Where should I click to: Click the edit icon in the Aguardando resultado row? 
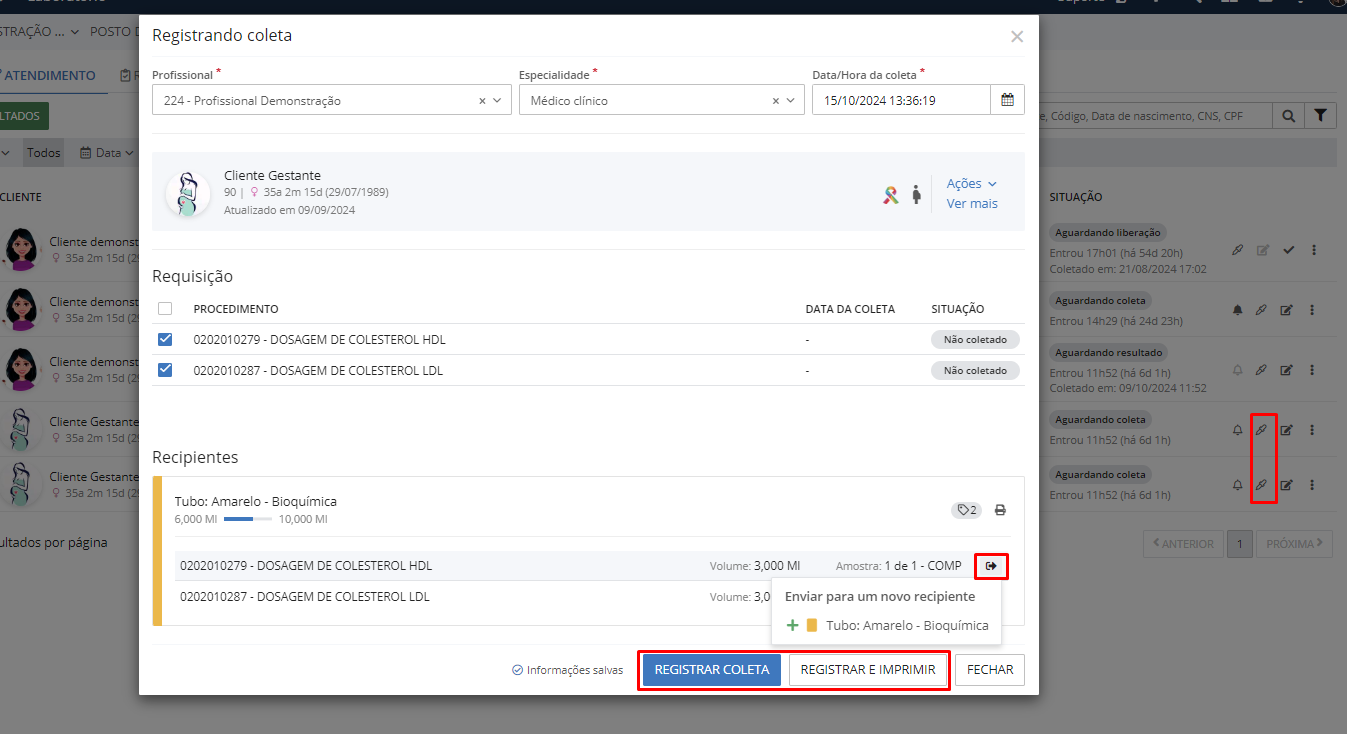[x=1287, y=370]
